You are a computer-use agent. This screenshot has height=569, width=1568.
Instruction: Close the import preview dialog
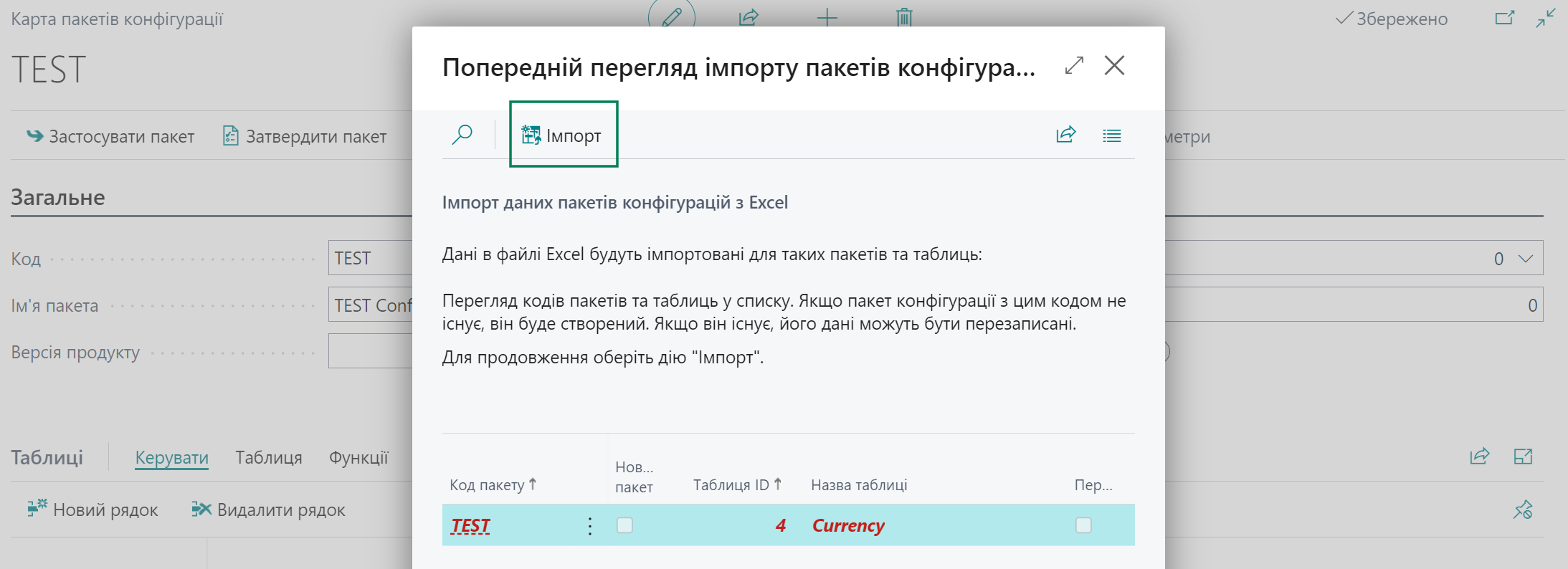(1114, 65)
